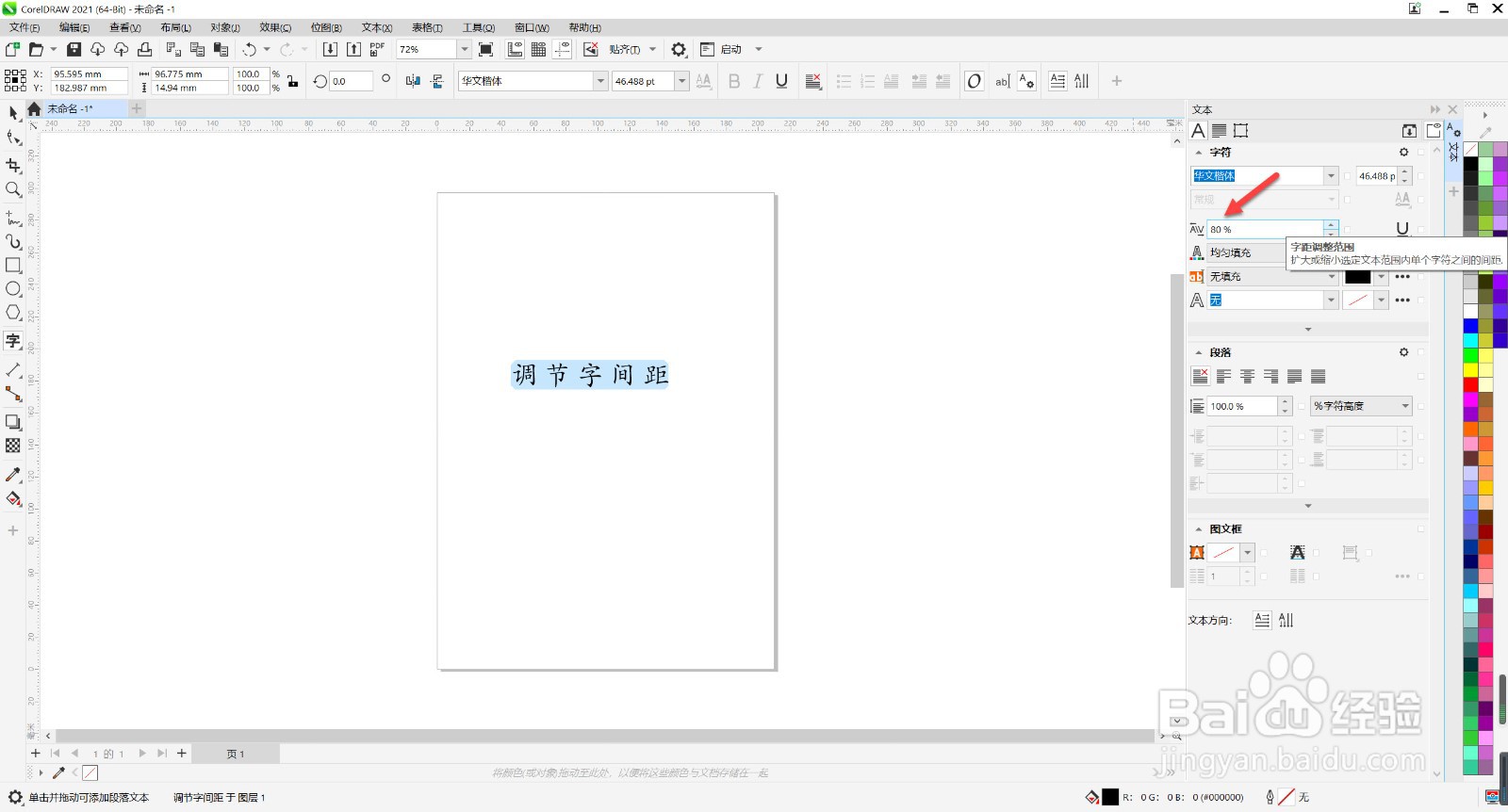Viewport: 1508px width, 812px height.
Task: Pick the no-color swatch in palette
Action: pyautogui.click(x=1471, y=149)
